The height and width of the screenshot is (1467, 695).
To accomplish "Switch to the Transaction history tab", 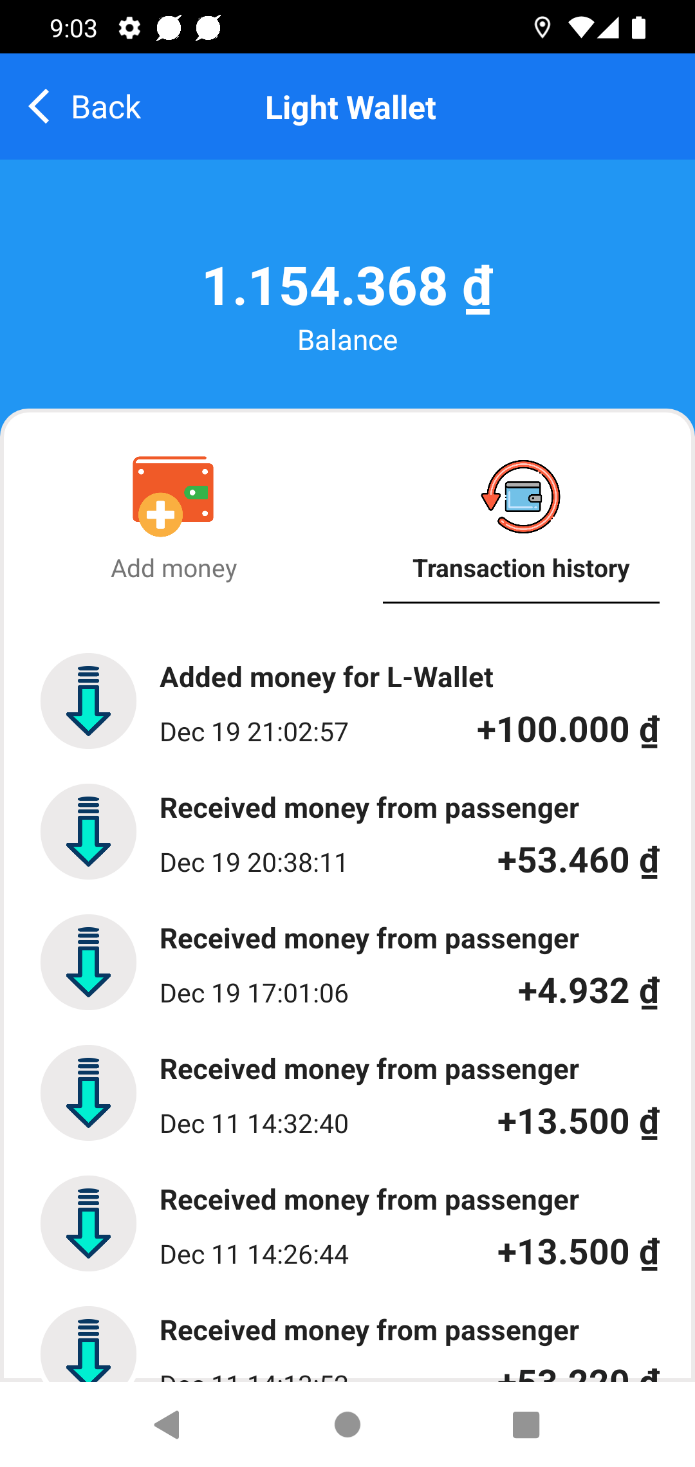I will click(x=520, y=567).
